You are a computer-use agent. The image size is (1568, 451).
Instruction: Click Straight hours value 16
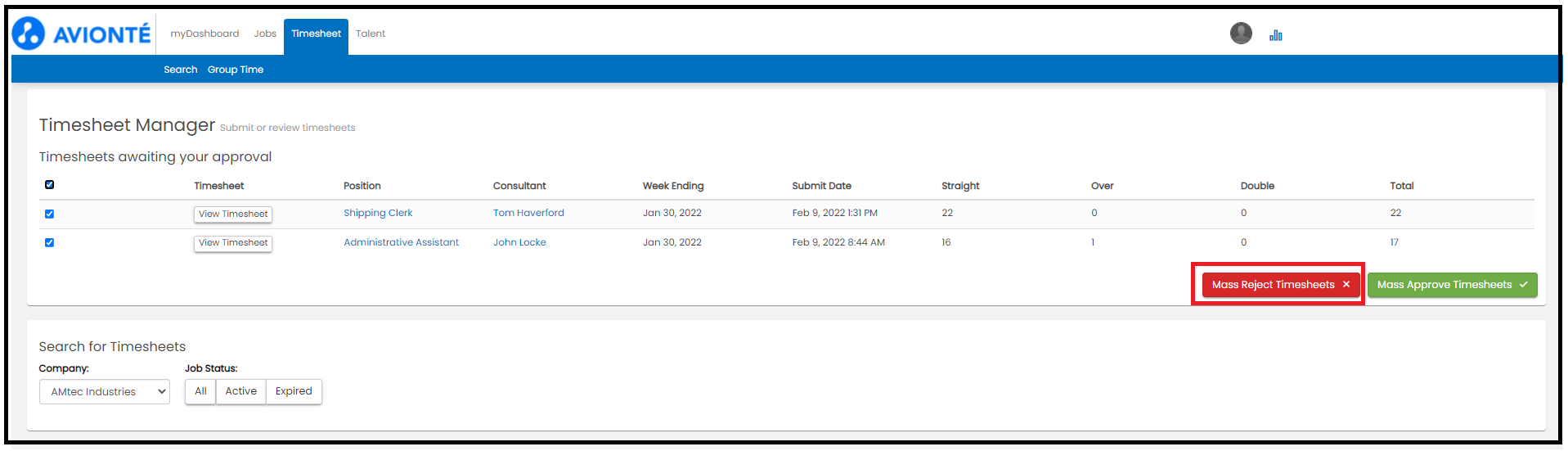tap(946, 242)
